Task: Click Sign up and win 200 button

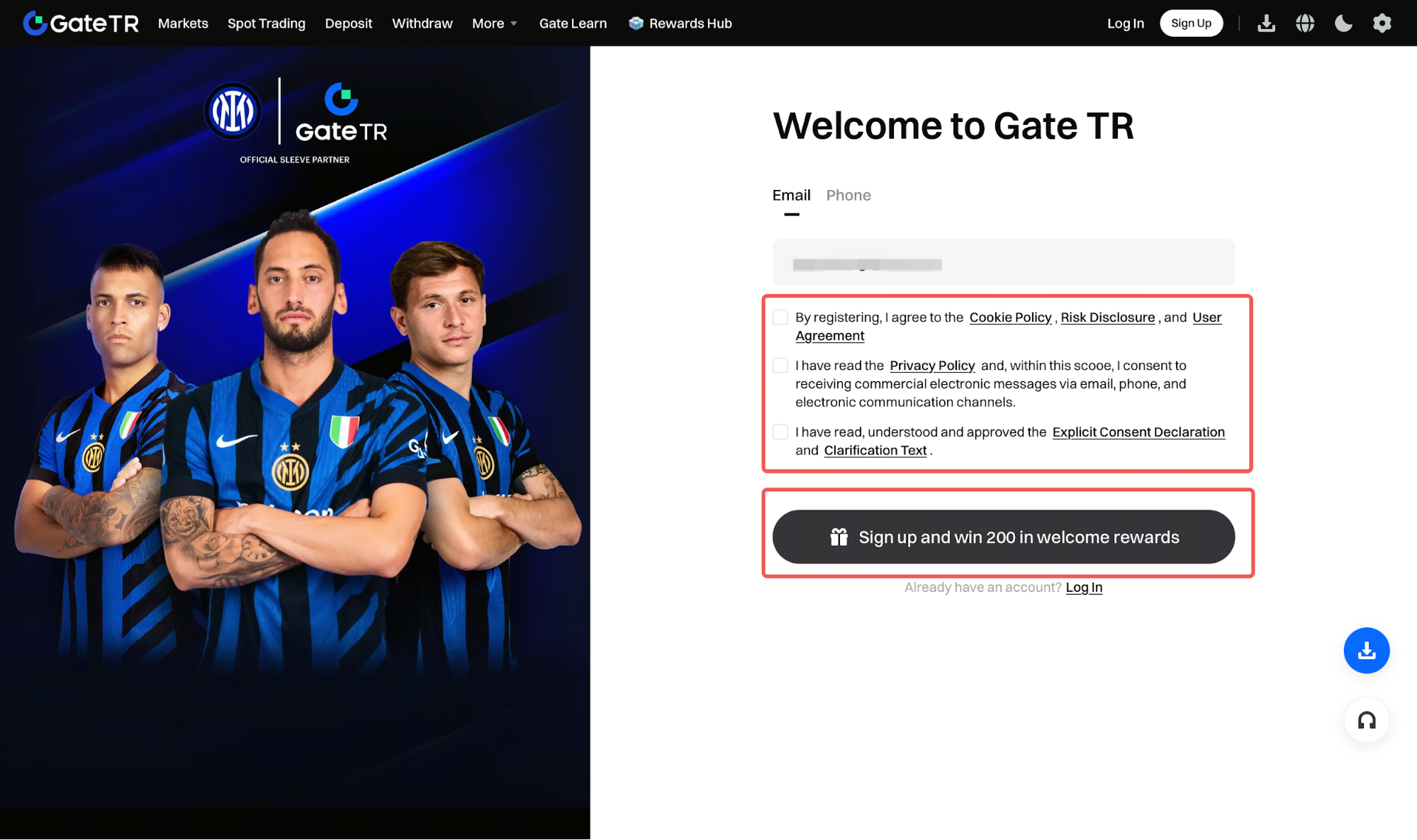Action: [1003, 537]
